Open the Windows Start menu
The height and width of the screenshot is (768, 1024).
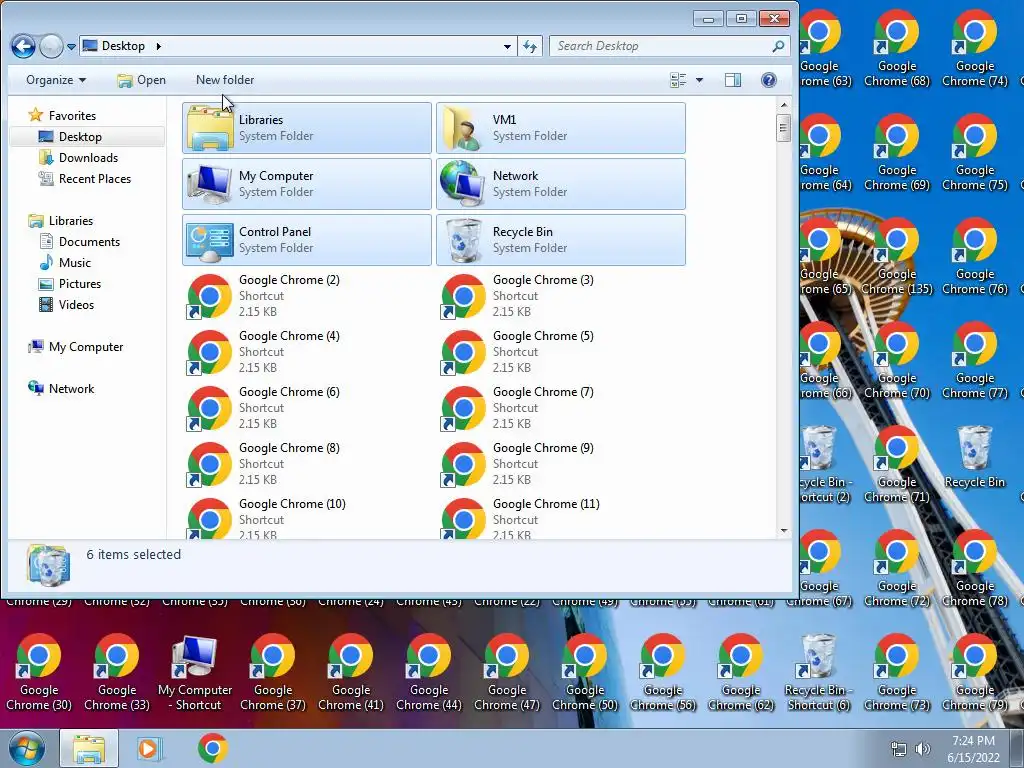26,748
